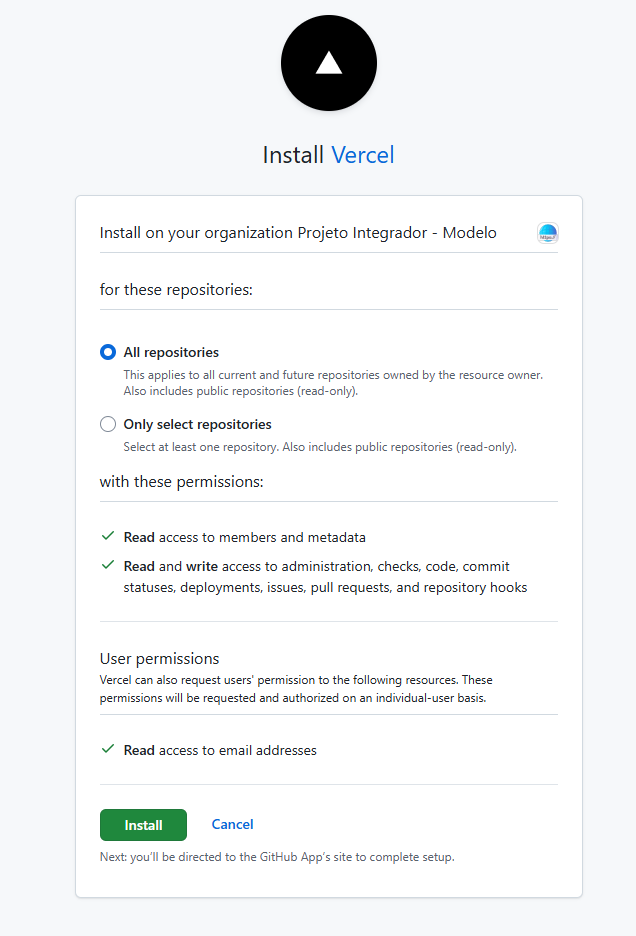Image resolution: width=636 pixels, height=936 pixels.
Task: Open the Vercel link in the heading
Action: [362, 155]
